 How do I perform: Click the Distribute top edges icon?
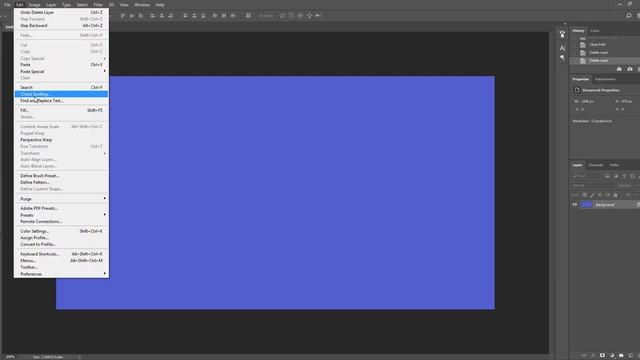(185, 16)
